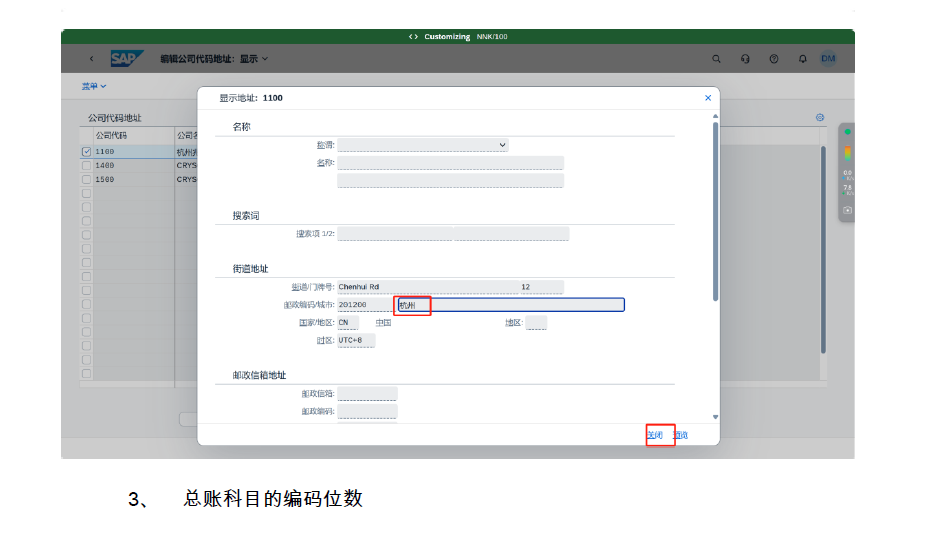Click the headset support icon

coord(745,59)
